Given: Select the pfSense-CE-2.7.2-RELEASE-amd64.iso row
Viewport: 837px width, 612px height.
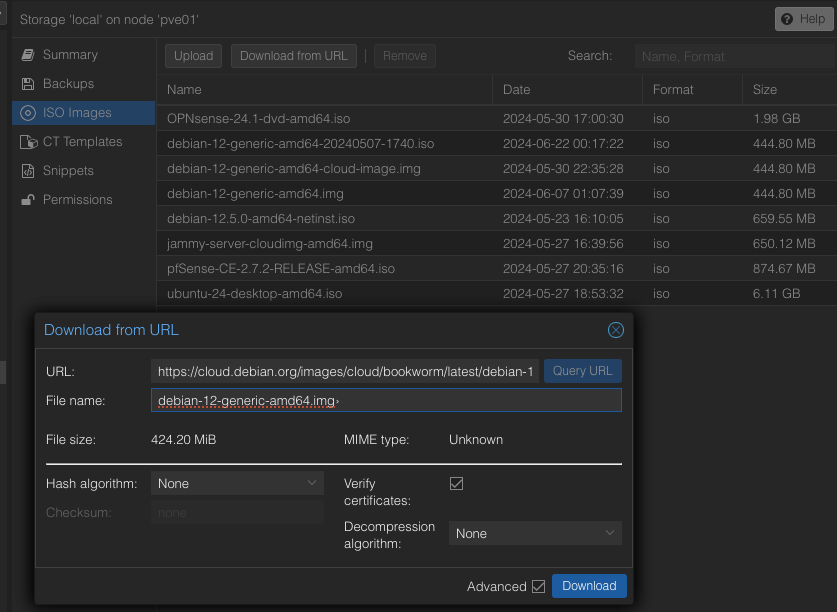Looking at the screenshot, I should [x=281, y=269].
